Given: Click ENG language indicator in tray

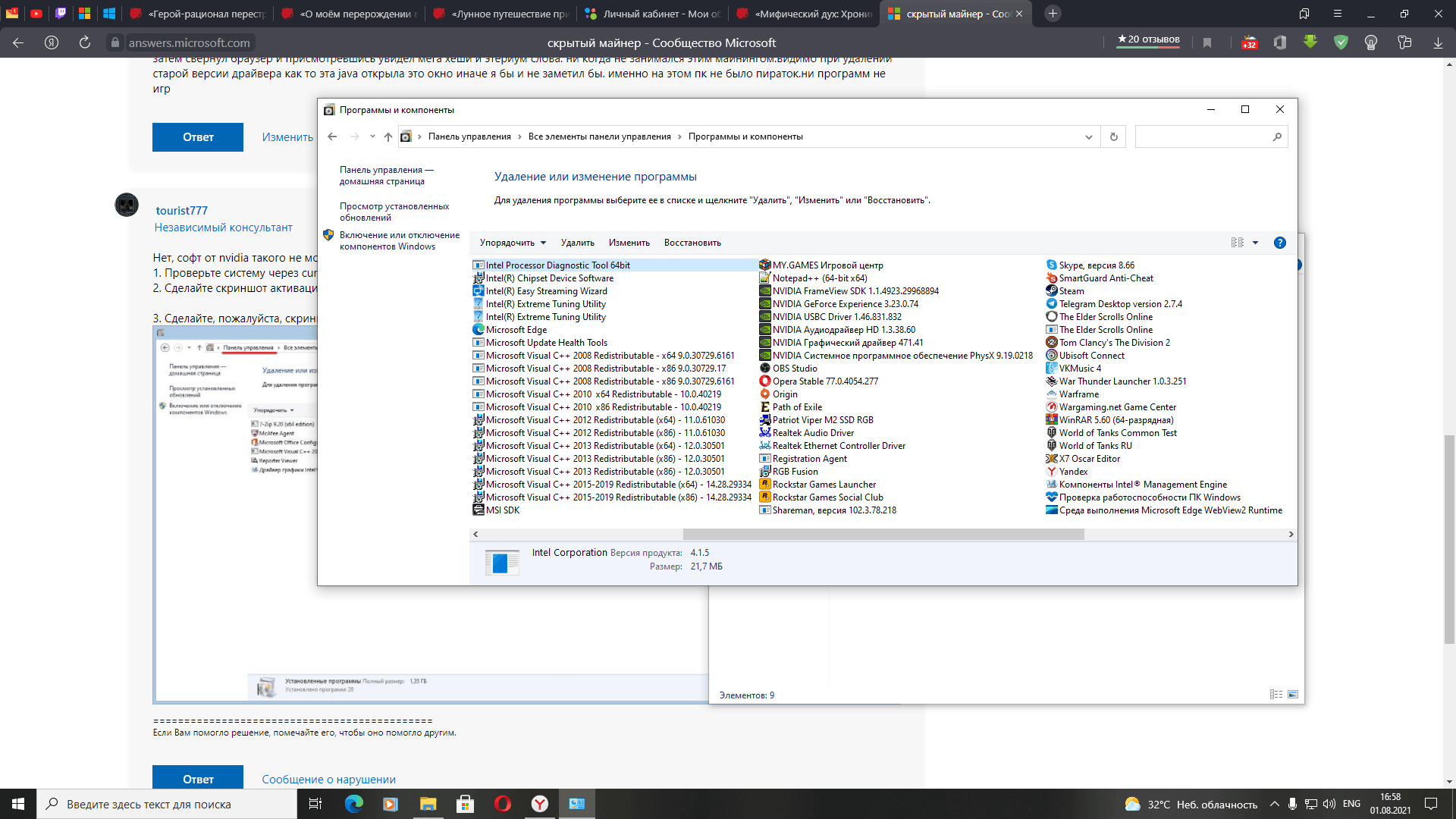Looking at the screenshot, I should click(1351, 804).
